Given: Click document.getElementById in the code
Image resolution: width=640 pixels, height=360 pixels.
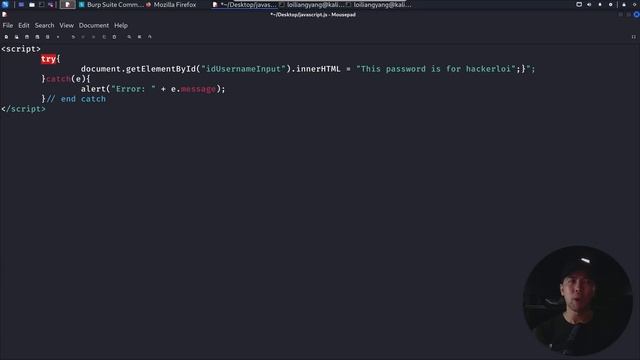Looking at the screenshot, I should (138, 69).
